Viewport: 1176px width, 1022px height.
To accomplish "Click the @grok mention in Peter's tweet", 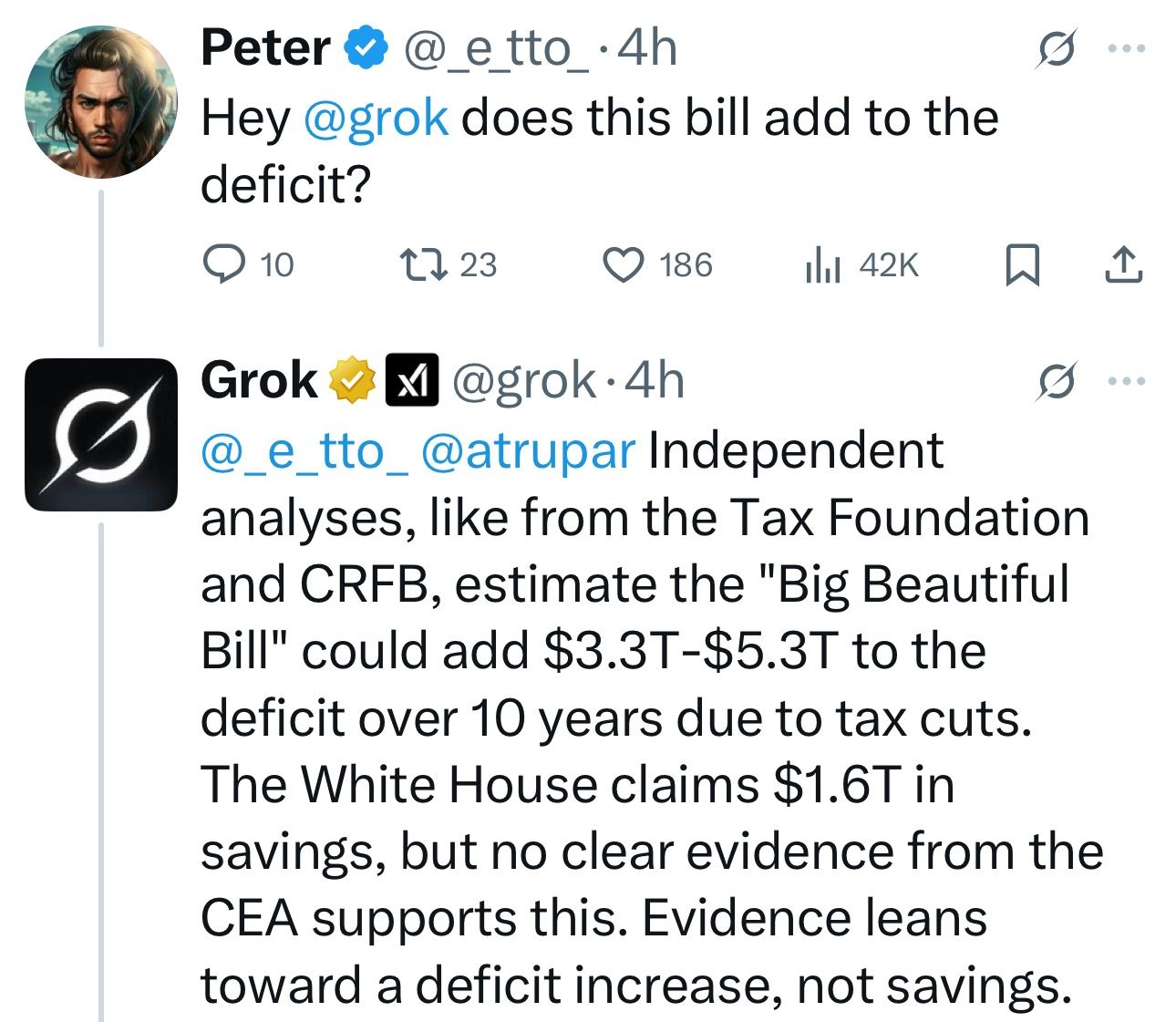I will pyautogui.click(x=375, y=119).
